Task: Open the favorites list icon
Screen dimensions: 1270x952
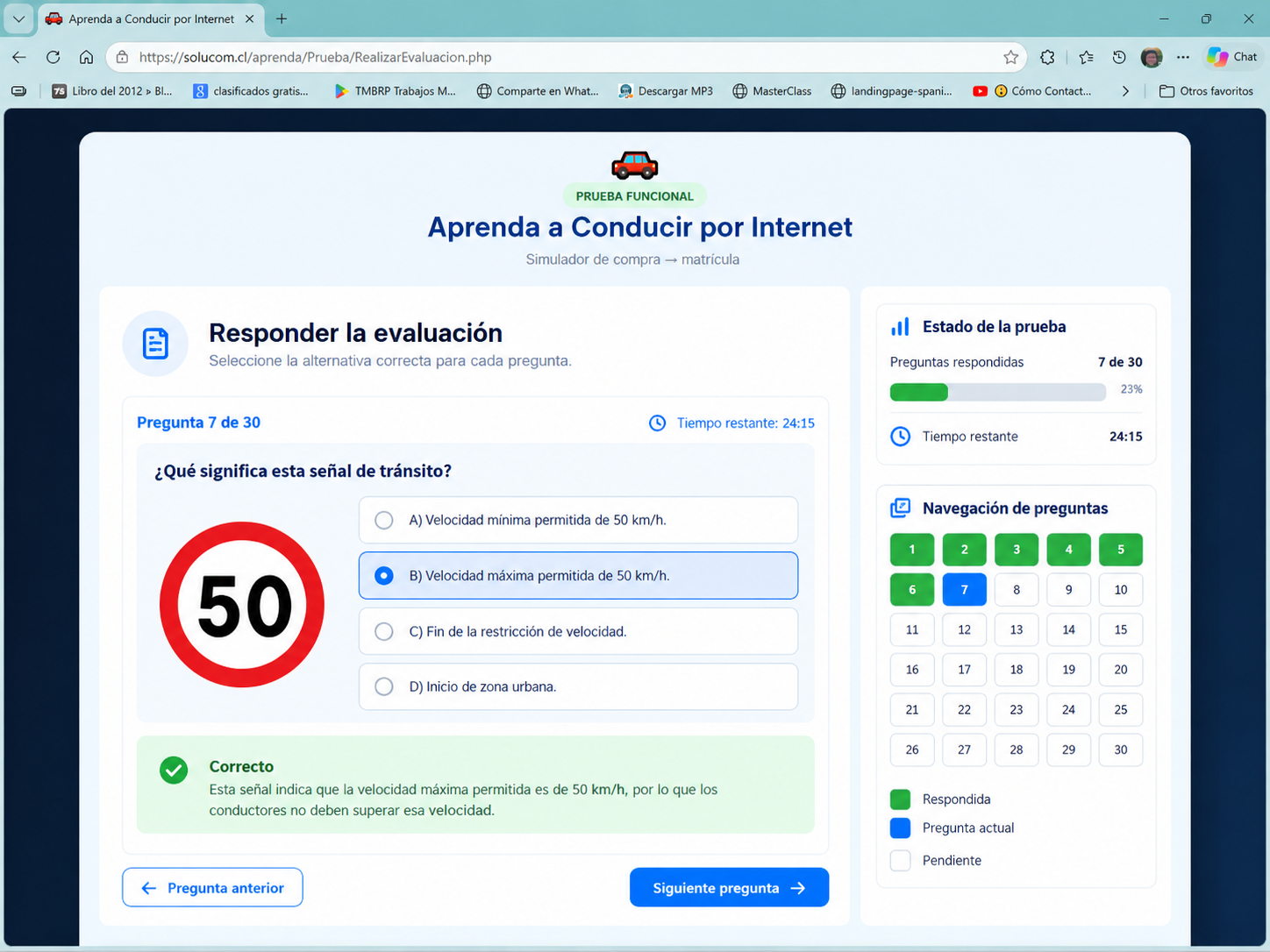Action: point(1086,57)
